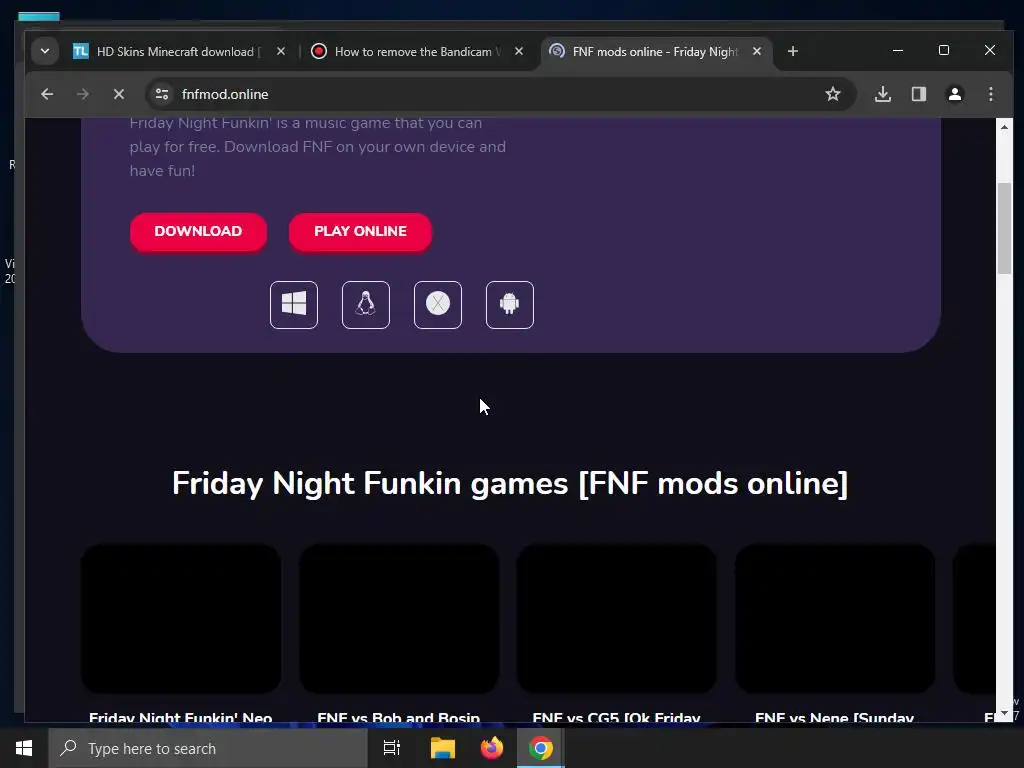Open the FNF vs CG5 thumbnail
Screen dimensions: 1024x768
(x=616, y=618)
